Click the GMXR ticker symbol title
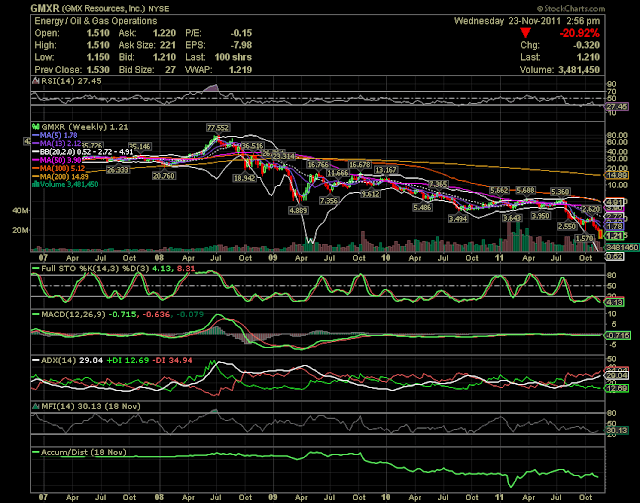Viewport: 640px width, 503px height. point(45,8)
